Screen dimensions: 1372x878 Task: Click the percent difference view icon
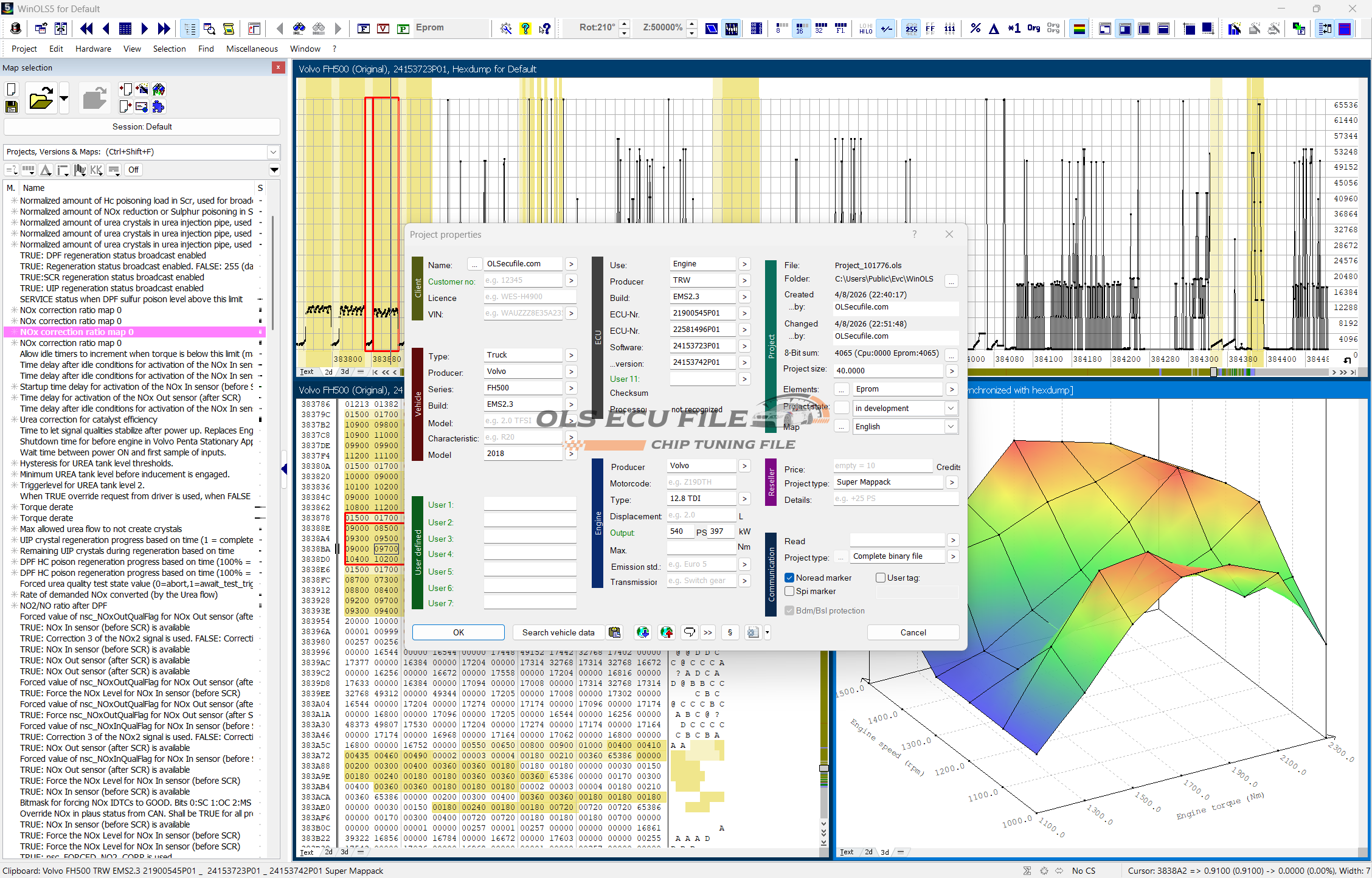(x=975, y=29)
